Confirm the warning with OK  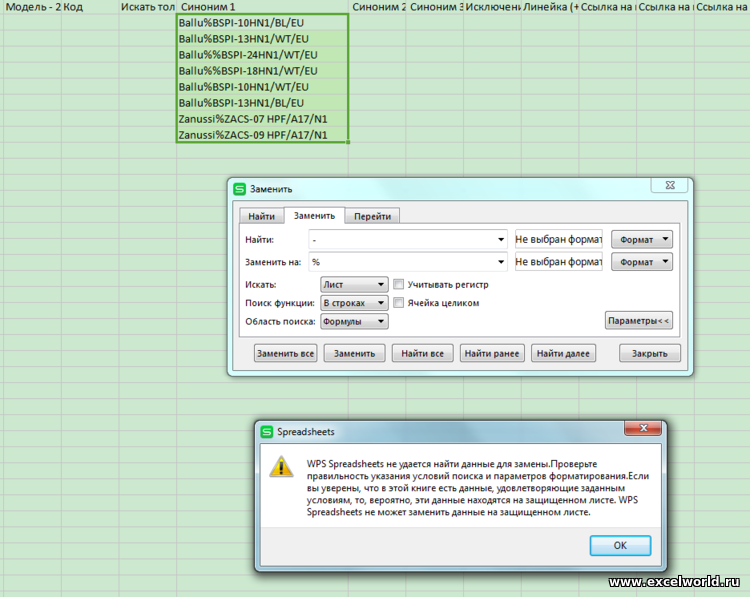click(x=620, y=545)
